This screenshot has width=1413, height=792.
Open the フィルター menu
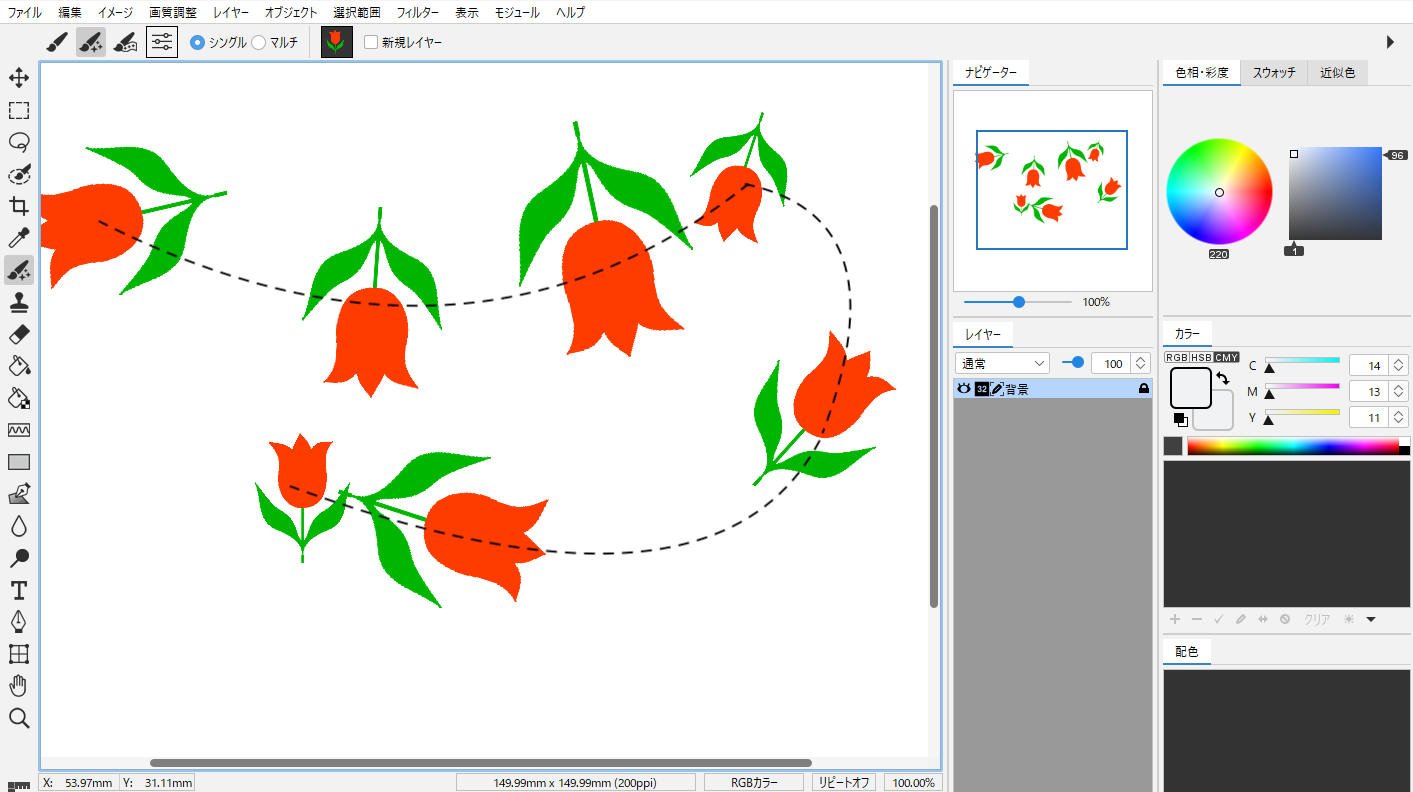[x=417, y=13]
